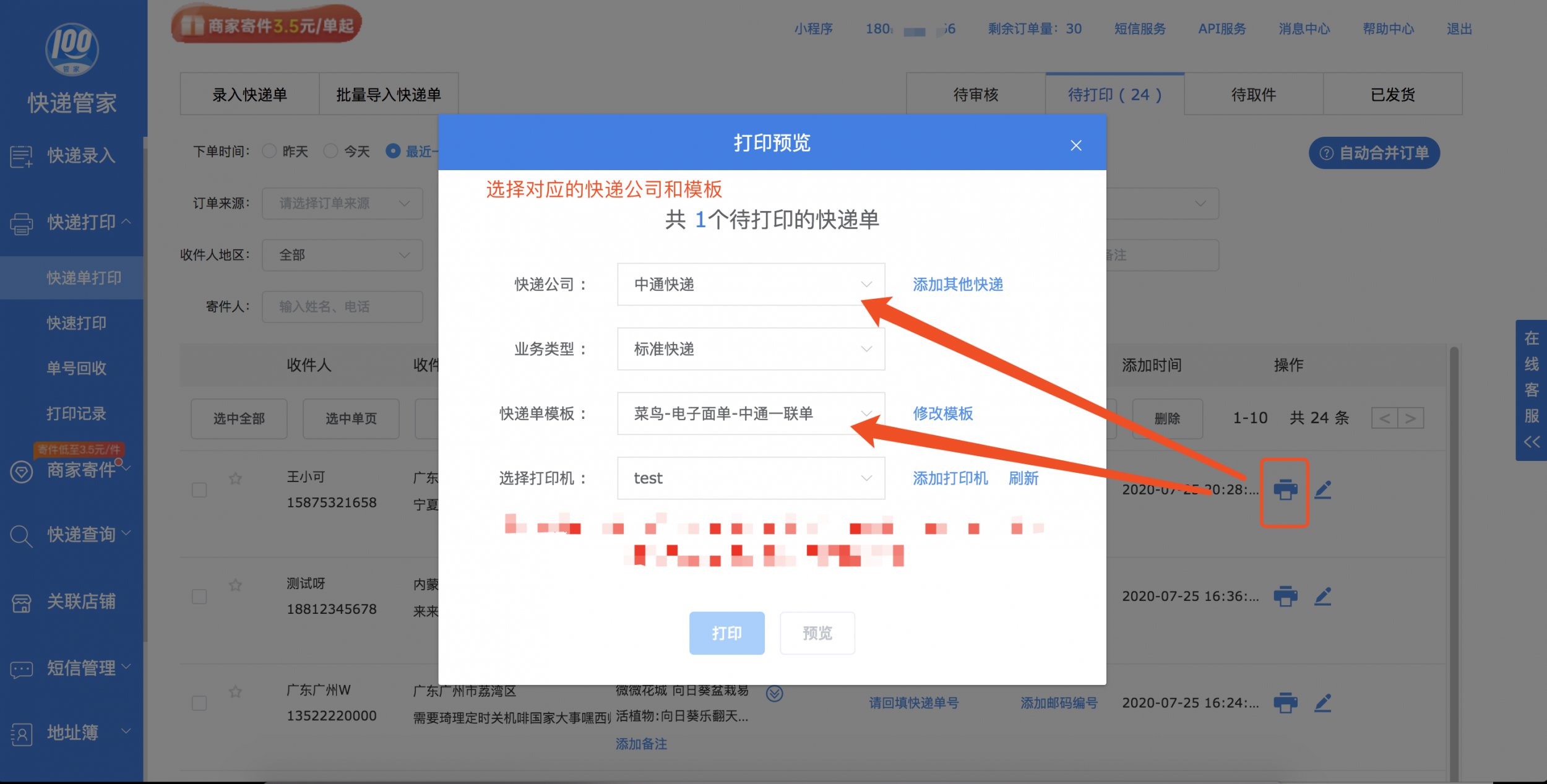Image resolution: width=1547 pixels, height=784 pixels.
Task: Click the 商家寄件3.5元/单起 banner
Action: pyautogui.click(x=266, y=25)
